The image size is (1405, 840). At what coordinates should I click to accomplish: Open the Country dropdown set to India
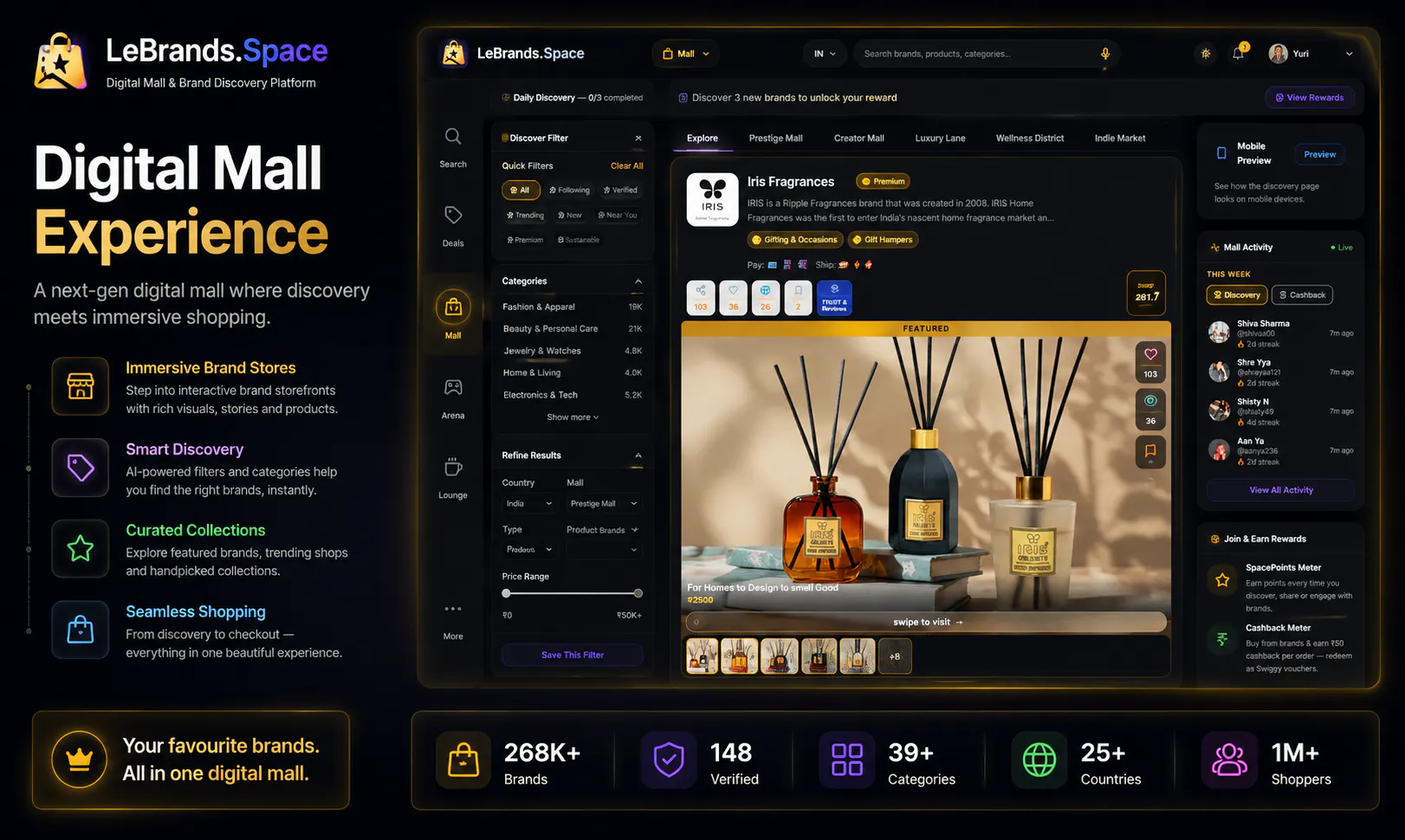(x=529, y=503)
